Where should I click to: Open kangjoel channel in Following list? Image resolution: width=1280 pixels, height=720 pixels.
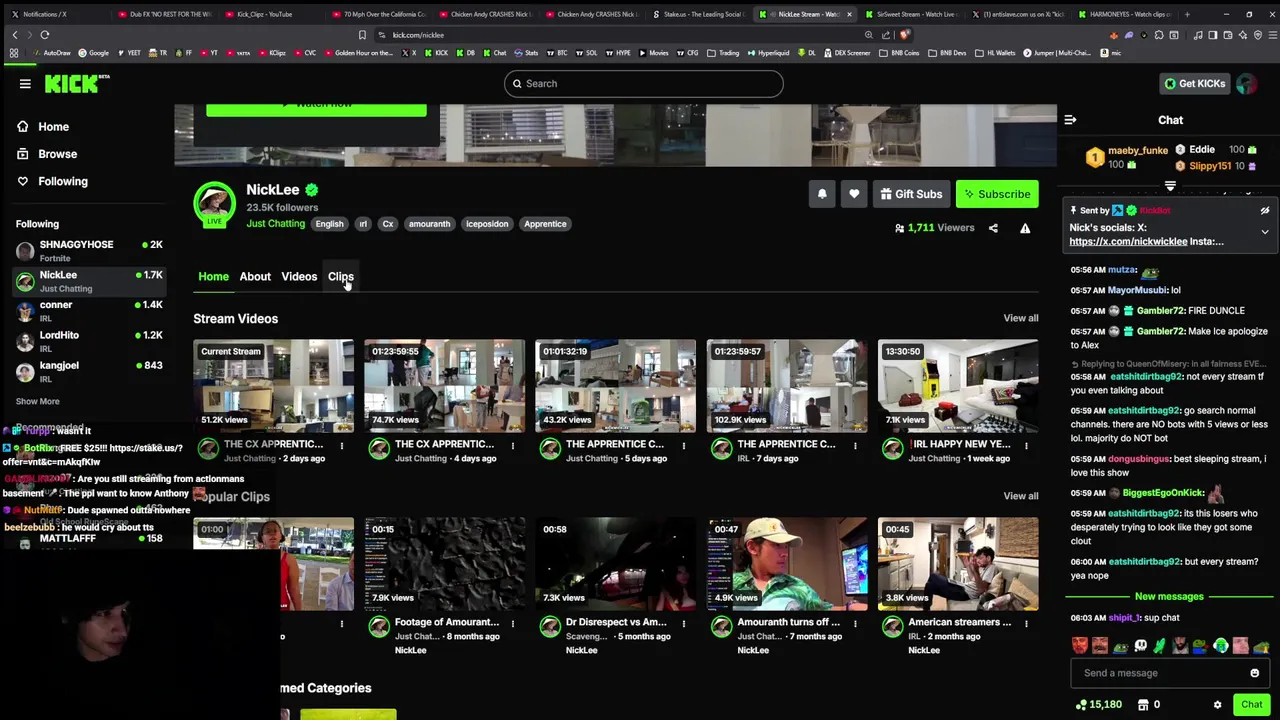coord(88,371)
